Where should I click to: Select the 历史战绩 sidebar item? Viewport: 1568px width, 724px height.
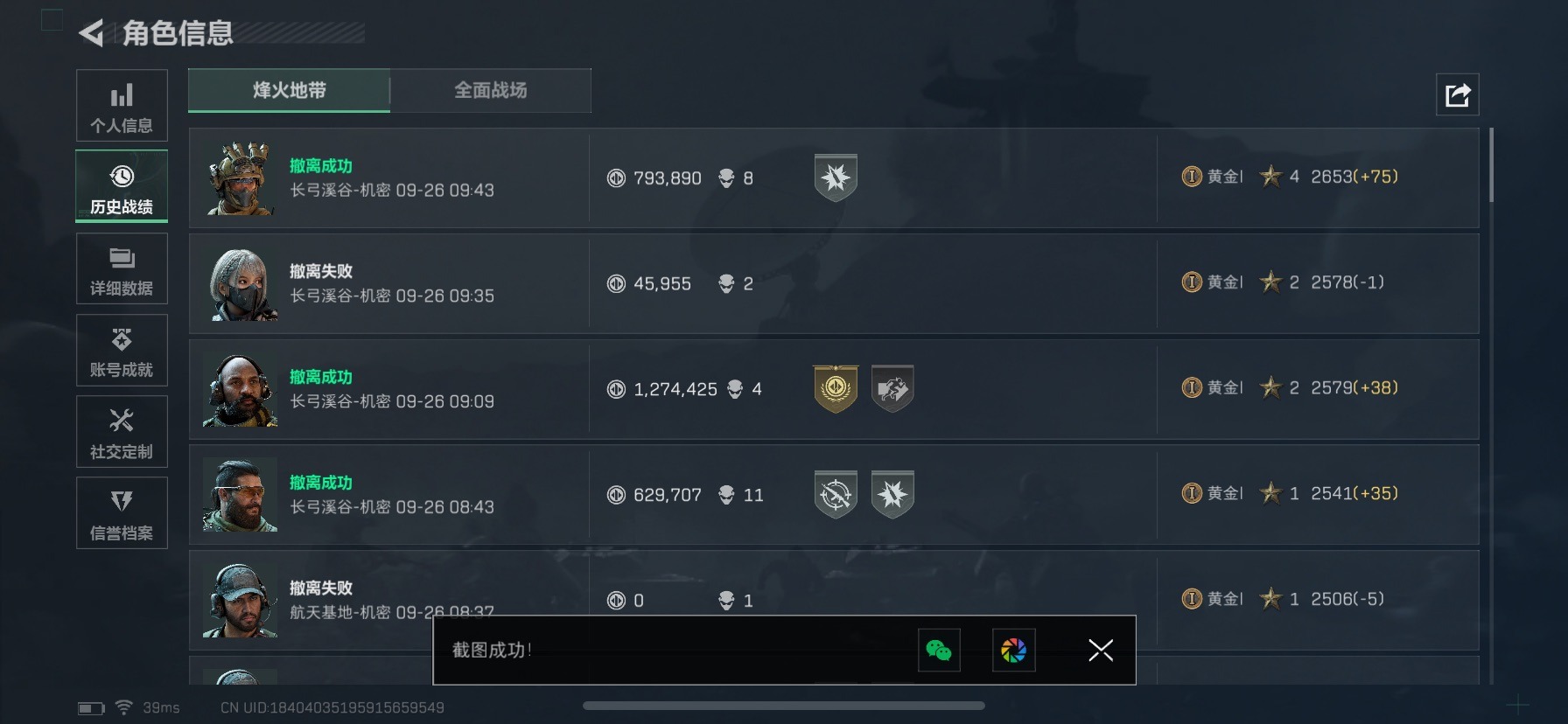point(122,186)
